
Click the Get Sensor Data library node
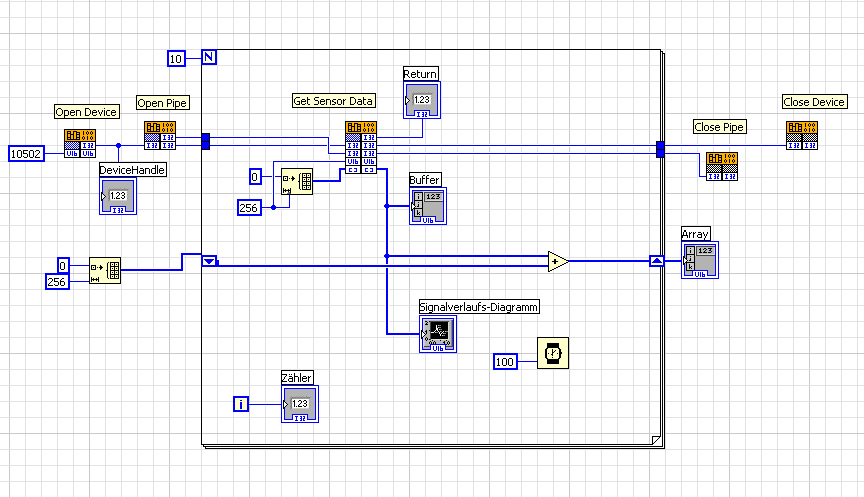[x=361, y=148]
